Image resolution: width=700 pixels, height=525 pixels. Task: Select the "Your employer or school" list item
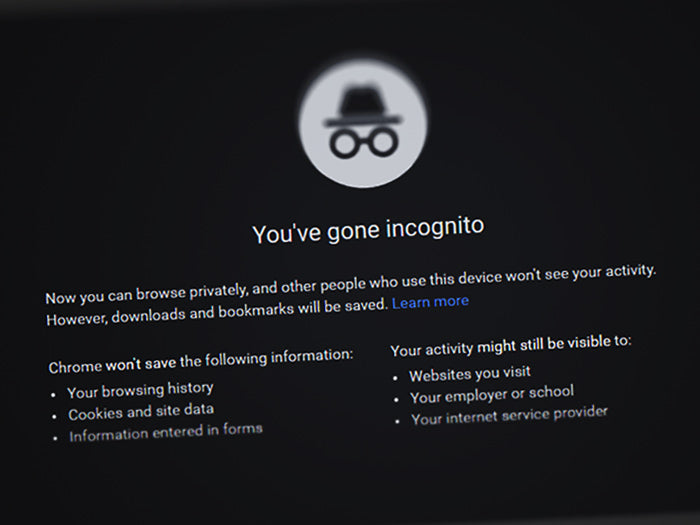click(x=492, y=395)
